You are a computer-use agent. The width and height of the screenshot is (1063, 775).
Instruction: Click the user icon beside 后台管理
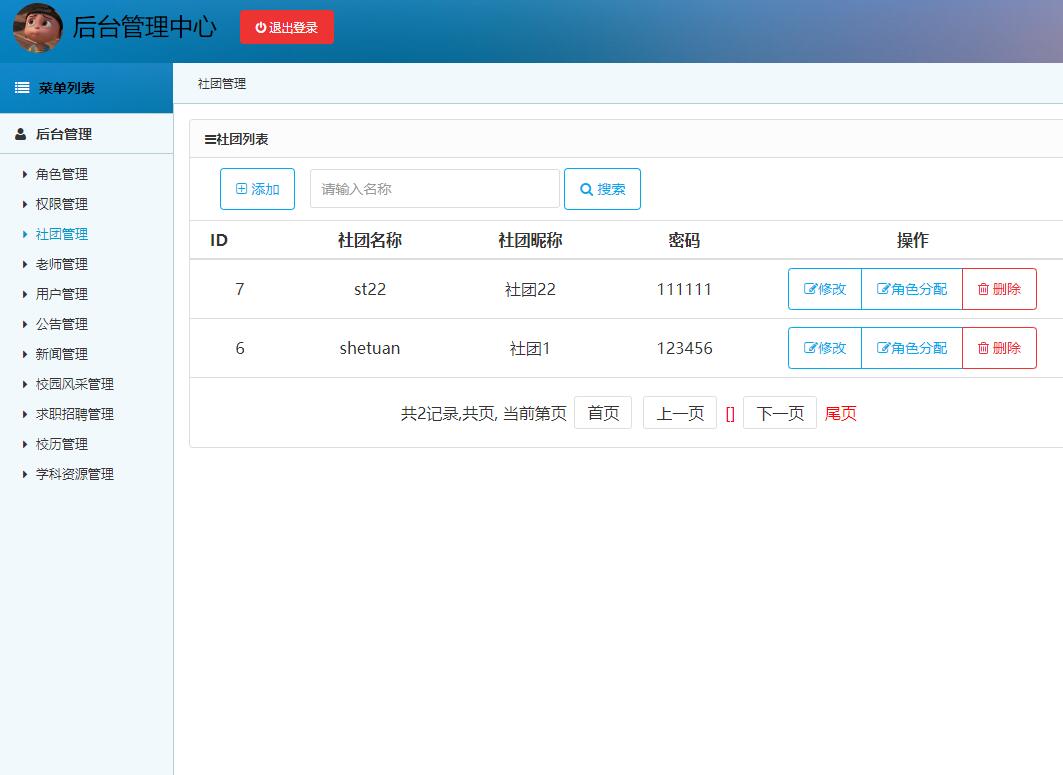[22, 132]
